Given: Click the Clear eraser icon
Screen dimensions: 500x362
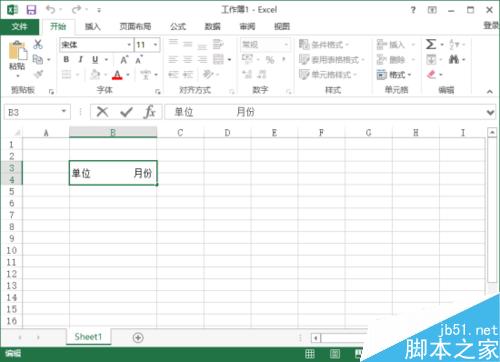Looking at the screenshot, I should pos(431,74).
